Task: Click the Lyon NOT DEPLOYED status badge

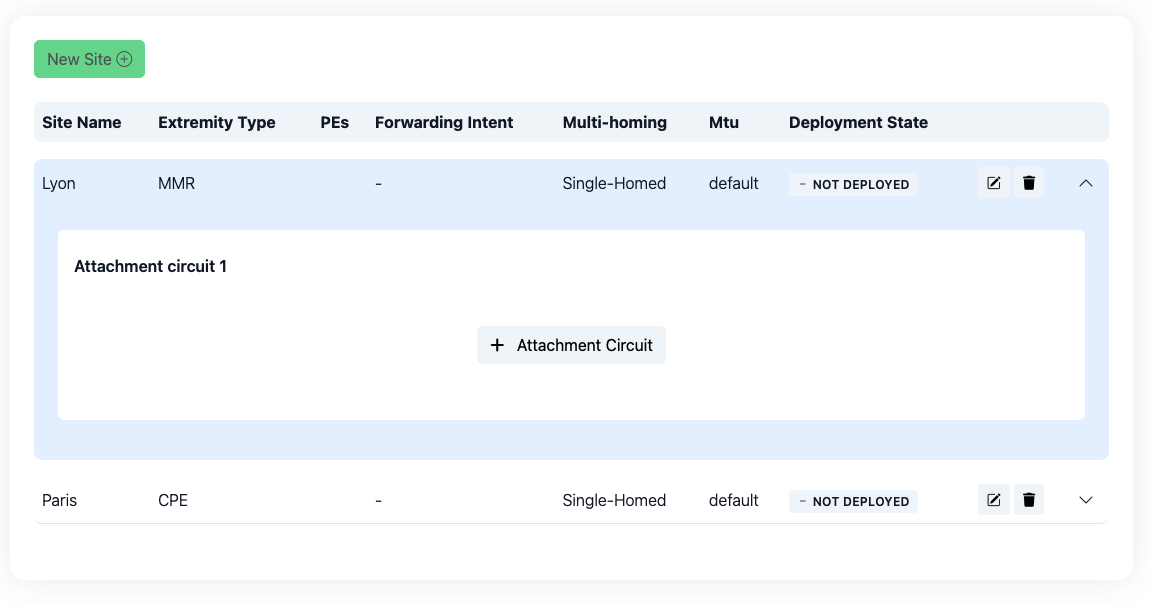Action: 853,184
